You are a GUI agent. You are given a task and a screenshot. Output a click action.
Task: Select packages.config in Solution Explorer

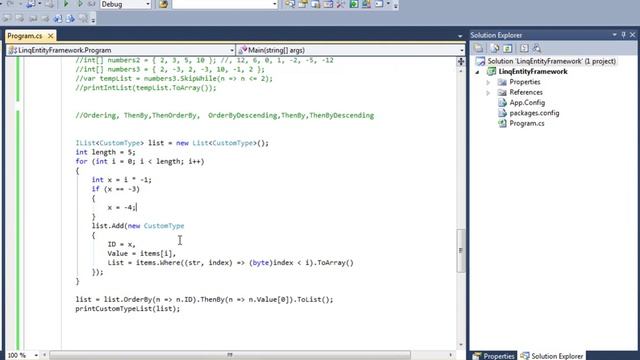534,113
